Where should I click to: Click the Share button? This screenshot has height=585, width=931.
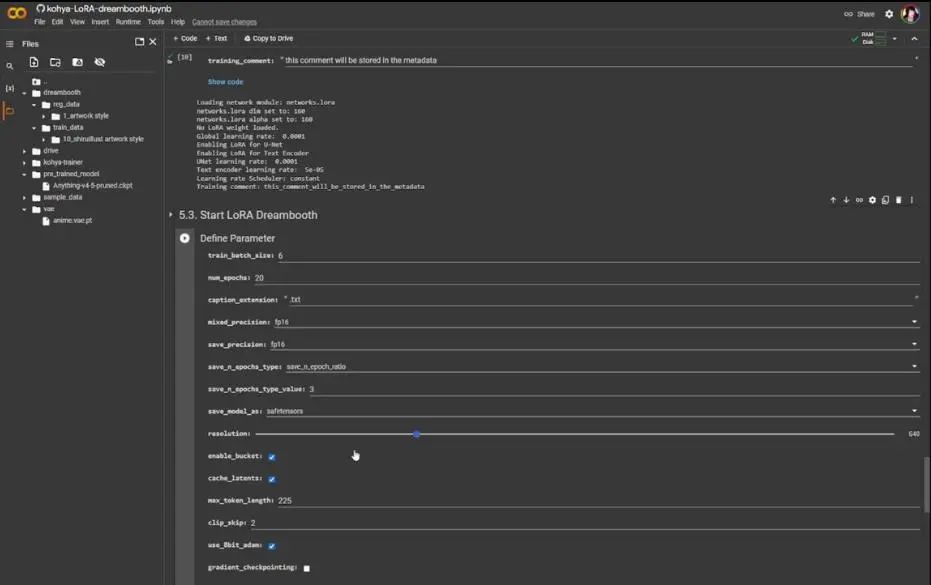(x=859, y=14)
